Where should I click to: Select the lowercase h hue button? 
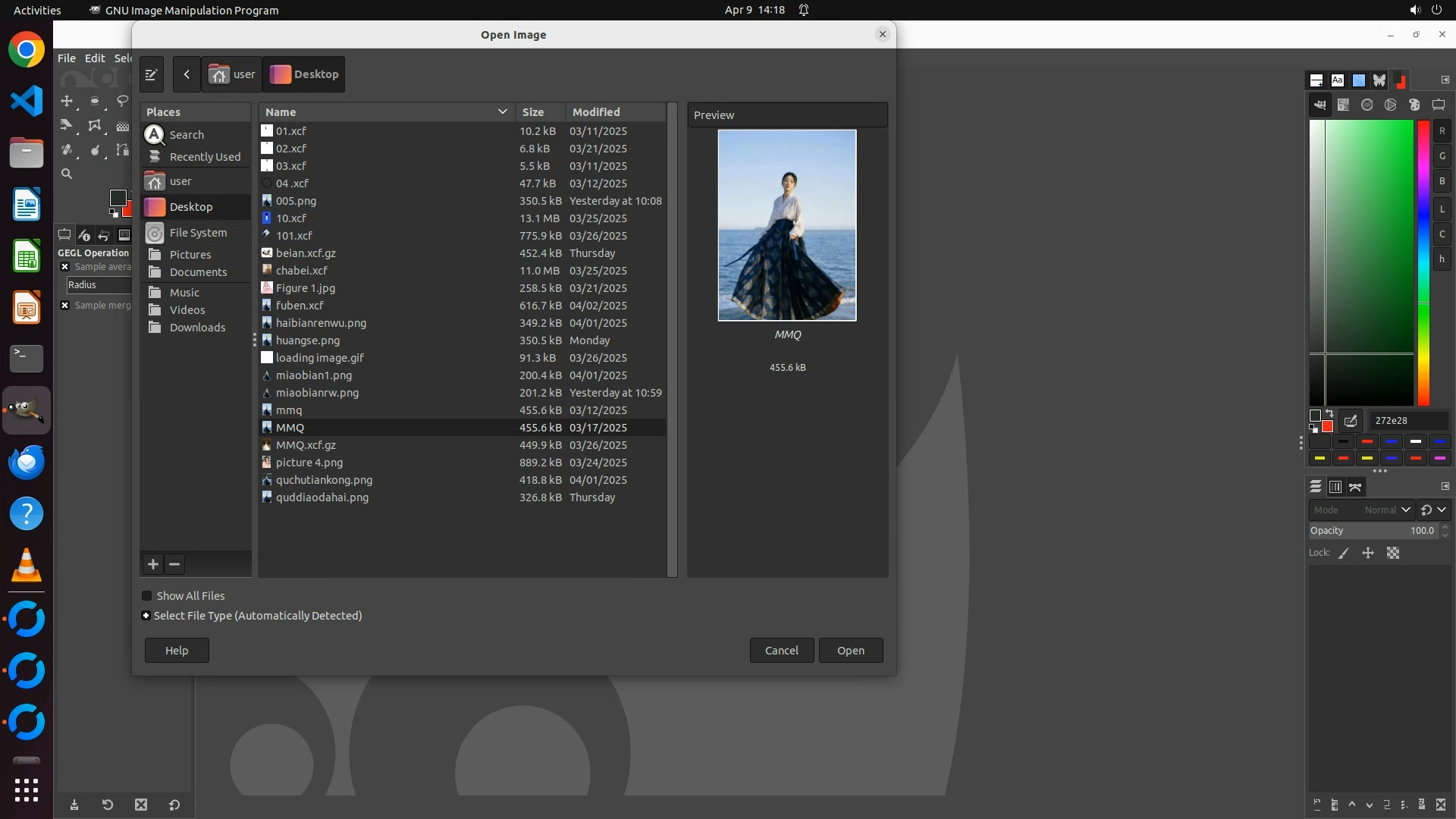point(1442,259)
